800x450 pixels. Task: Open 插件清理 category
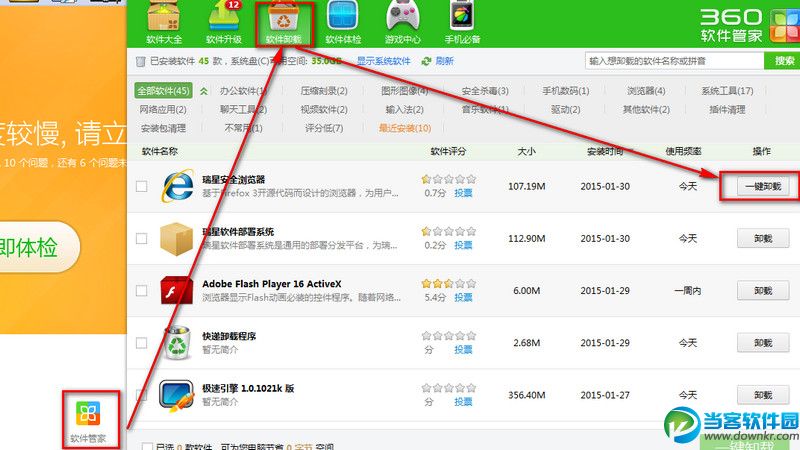tap(727, 110)
